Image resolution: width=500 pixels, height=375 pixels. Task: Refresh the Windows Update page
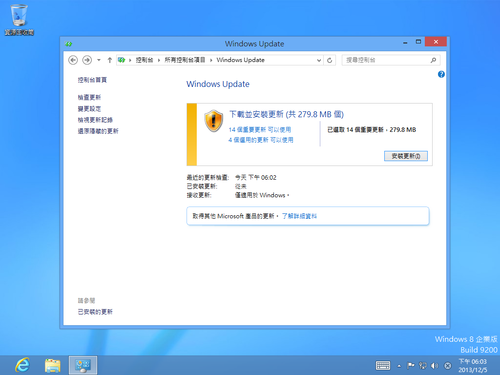point(329,60)
